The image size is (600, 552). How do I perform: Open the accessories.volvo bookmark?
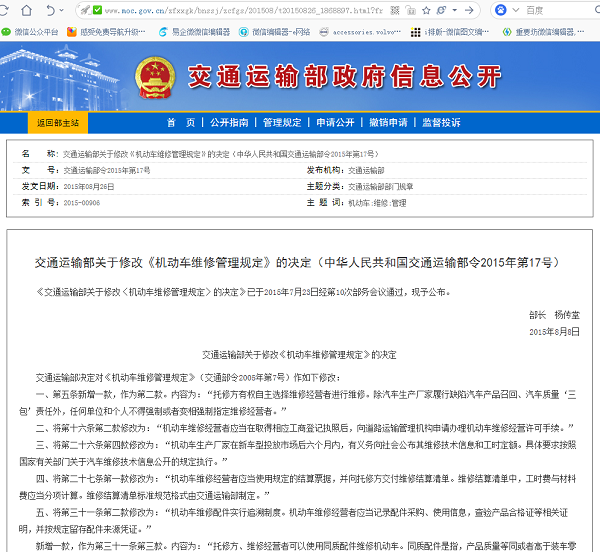360,32
